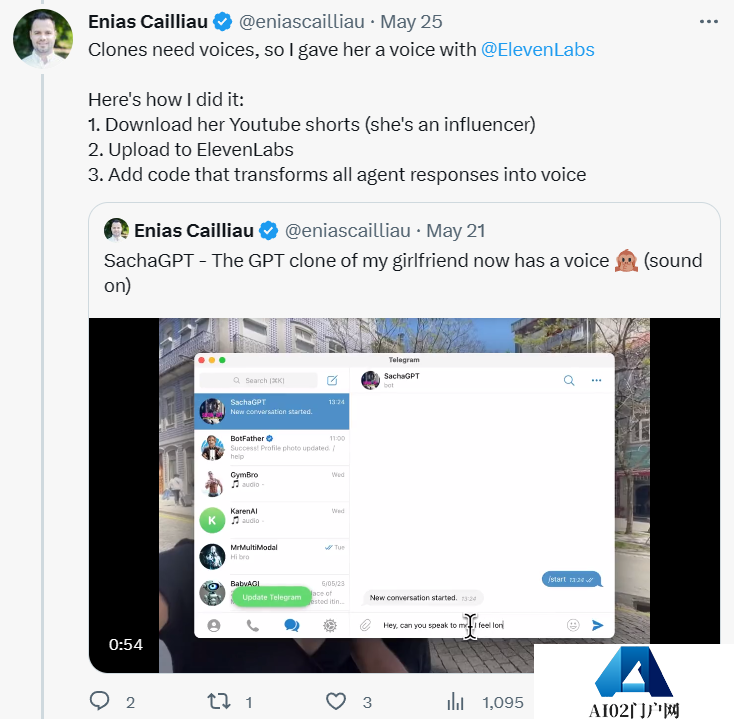Open the @ElevenLabs mention link
The height and width of the screenshot is (719, 734).
pos(537,49)
